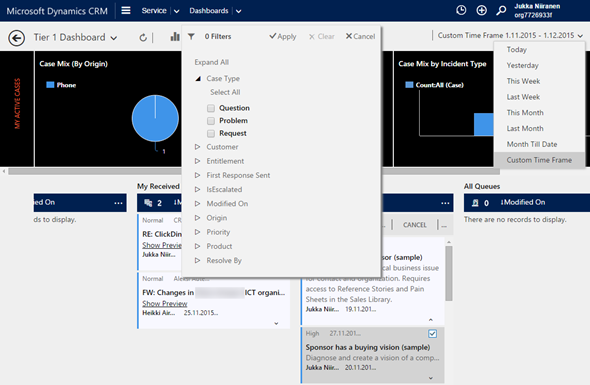Collapse the Case Type filter group
Image resolution: width=590 pixels, height=385 pixels.
pyautogui.click(x=198, y=79)
